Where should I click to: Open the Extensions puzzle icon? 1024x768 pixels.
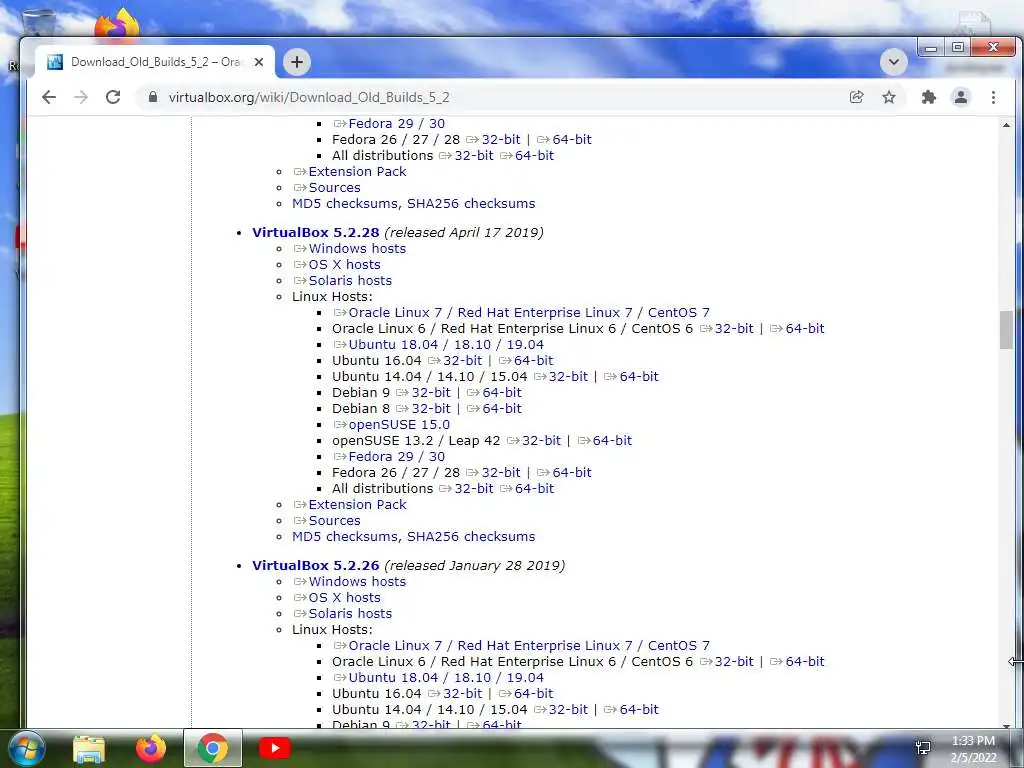pos(928,97)
